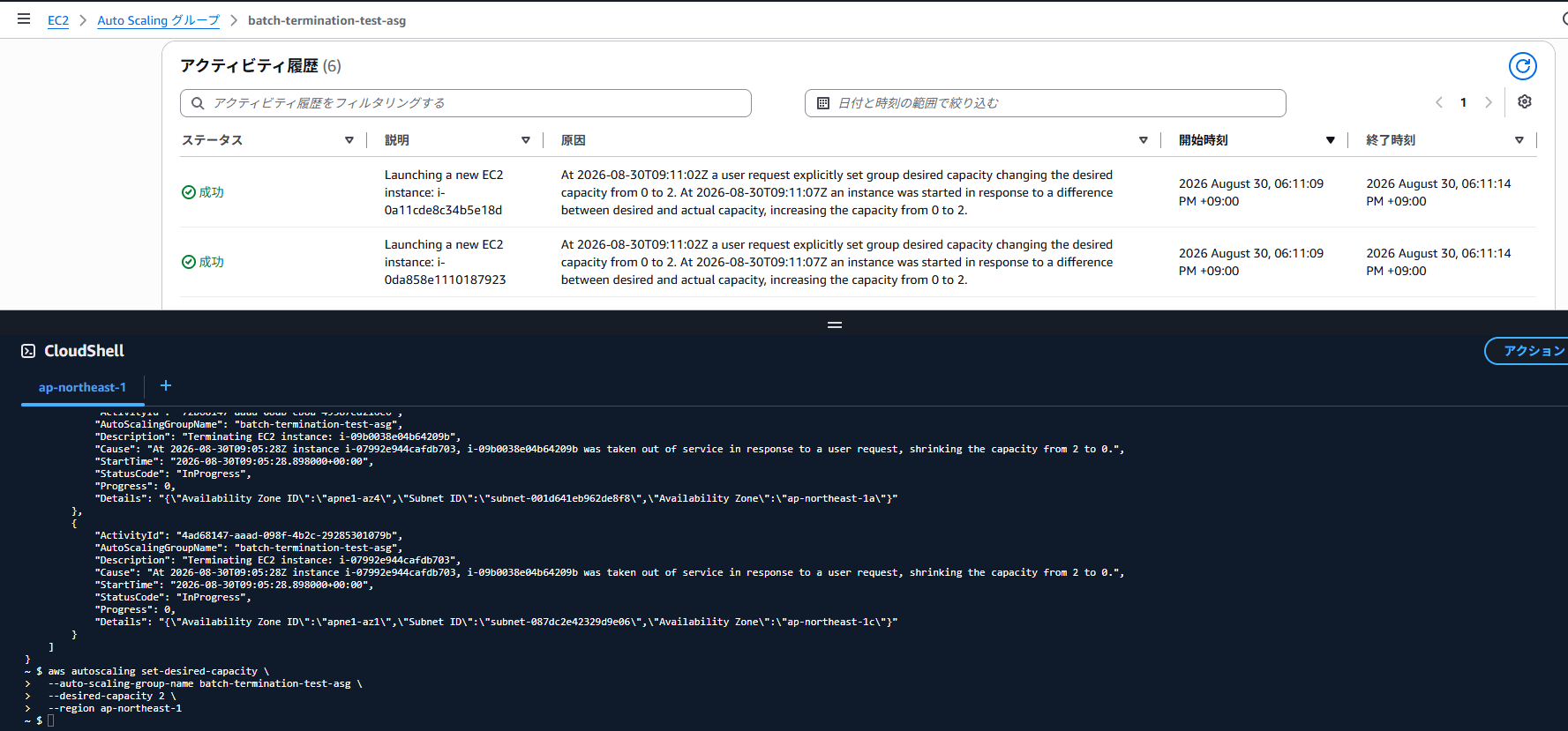Go to previous page of activity history

1439,102
